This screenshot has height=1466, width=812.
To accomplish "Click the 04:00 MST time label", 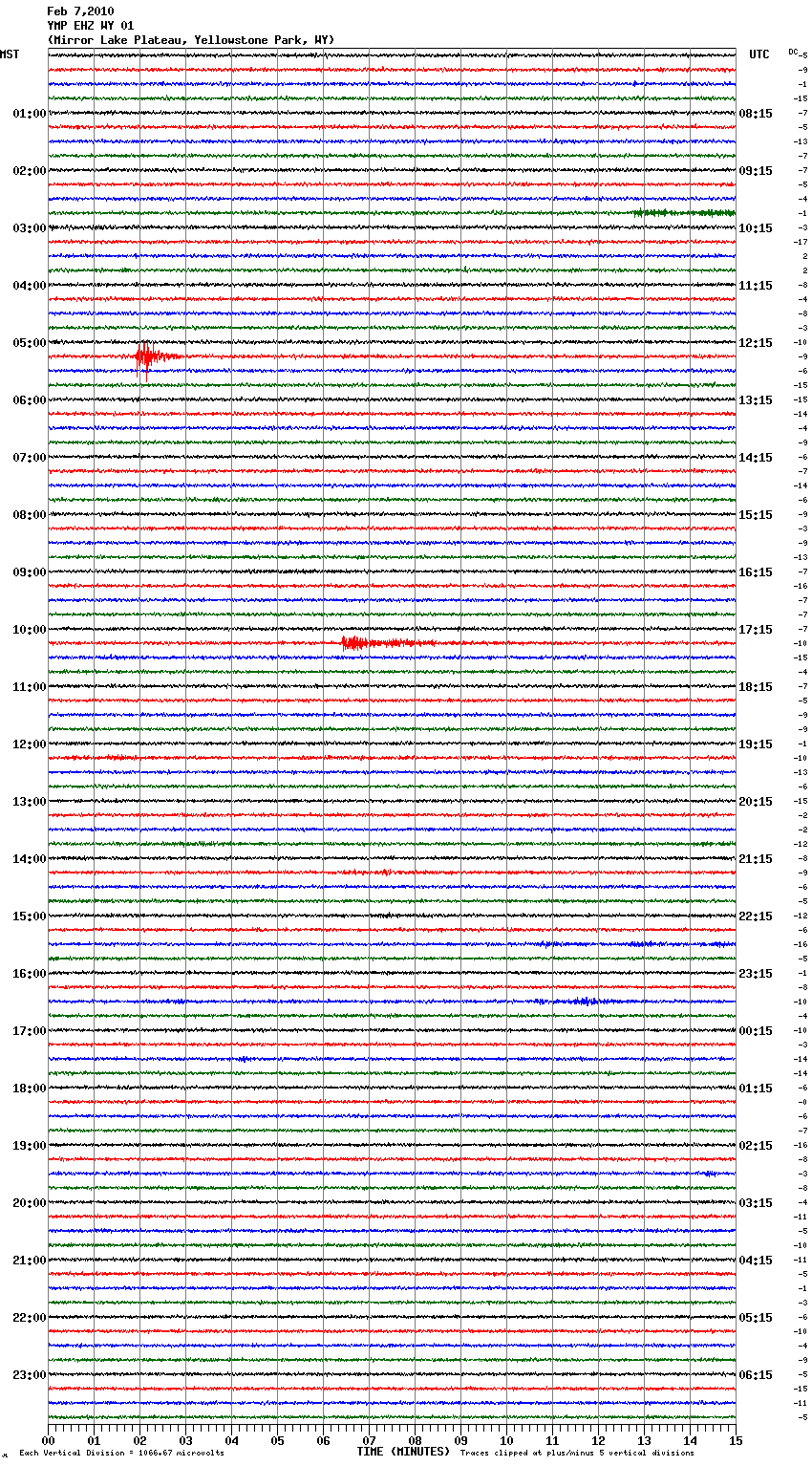I will point(30,286).
